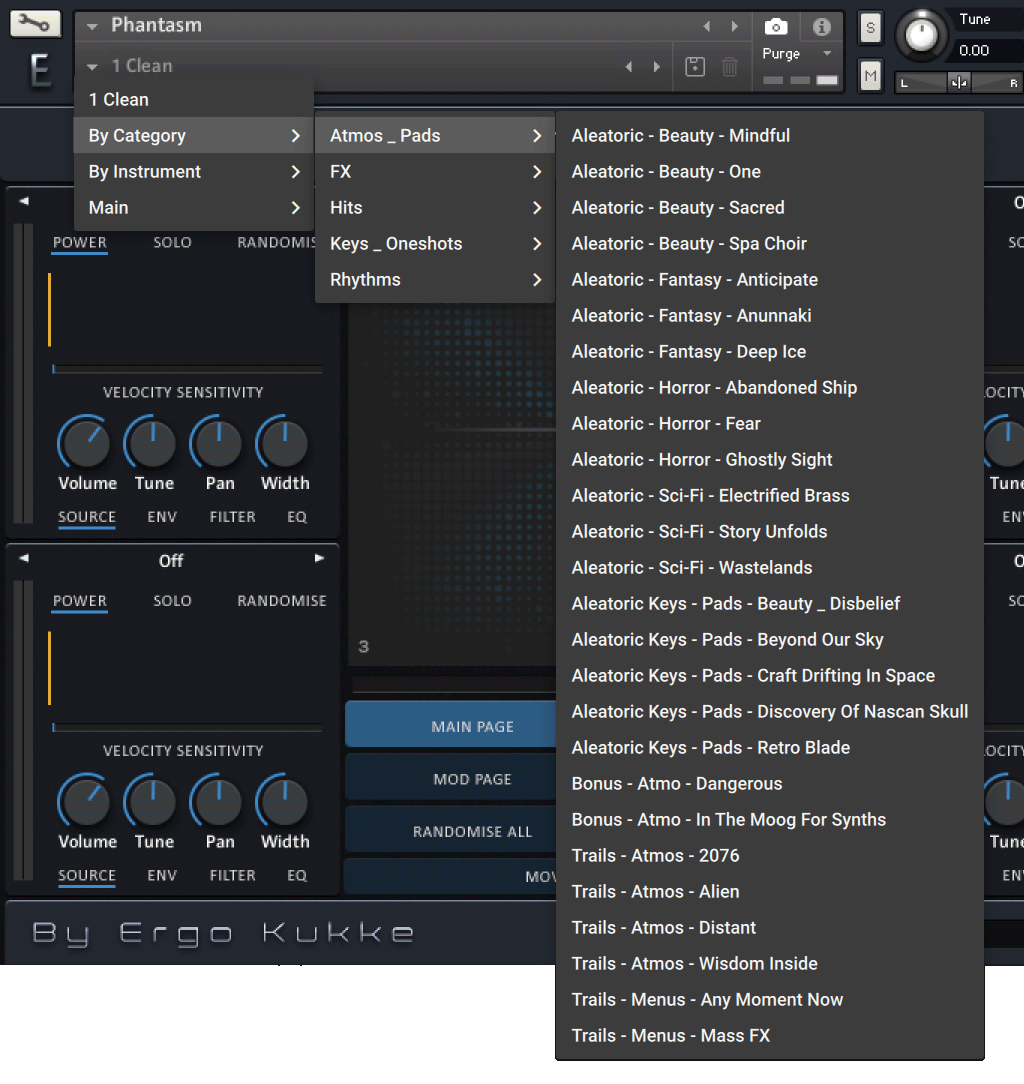Viewport: 1024px width, 1084px height.
Task: Expand the Main submenu
Action: click(x=194, y=207)
